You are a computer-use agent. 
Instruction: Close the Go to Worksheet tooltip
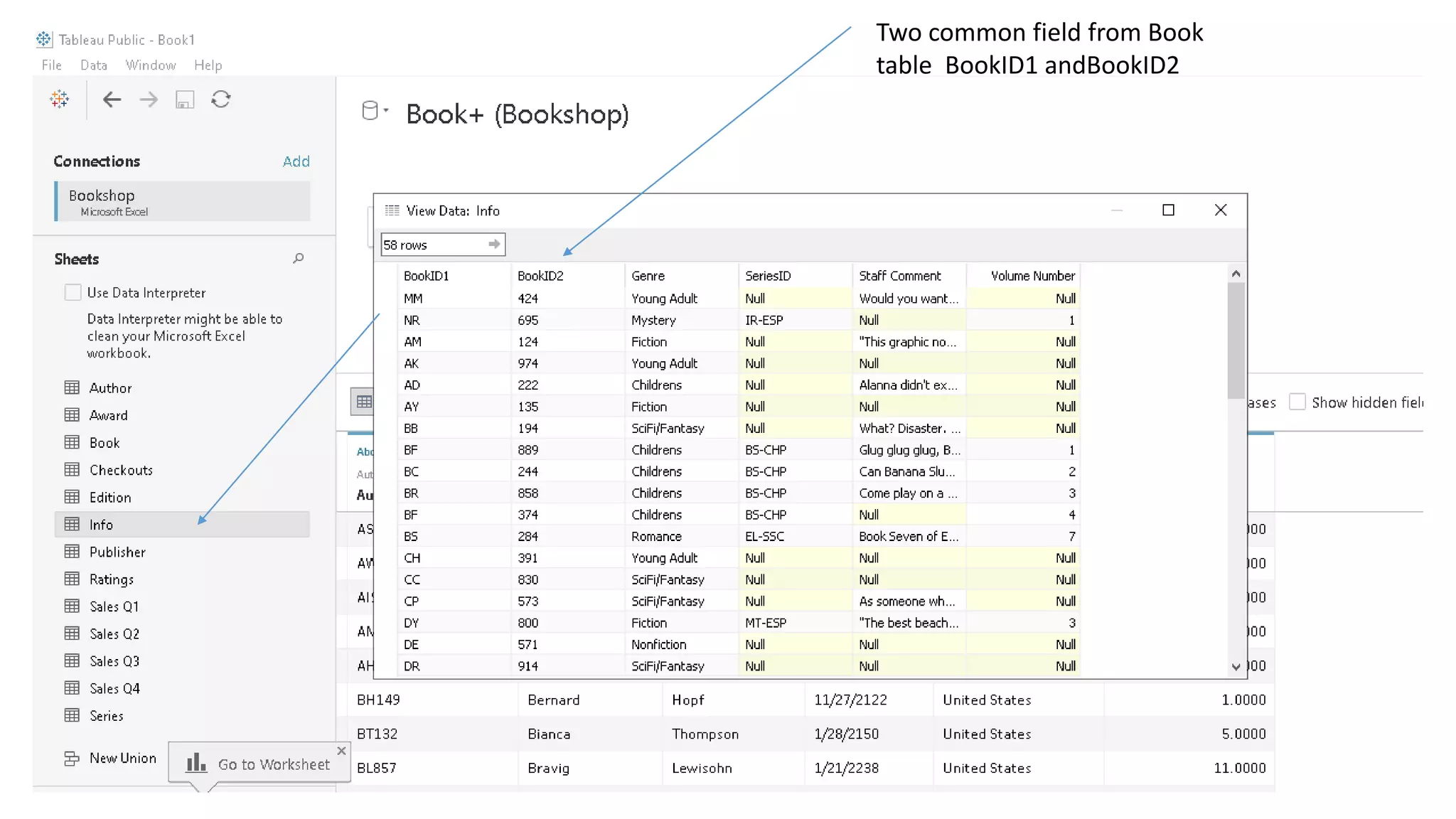(x=341, y=751)
